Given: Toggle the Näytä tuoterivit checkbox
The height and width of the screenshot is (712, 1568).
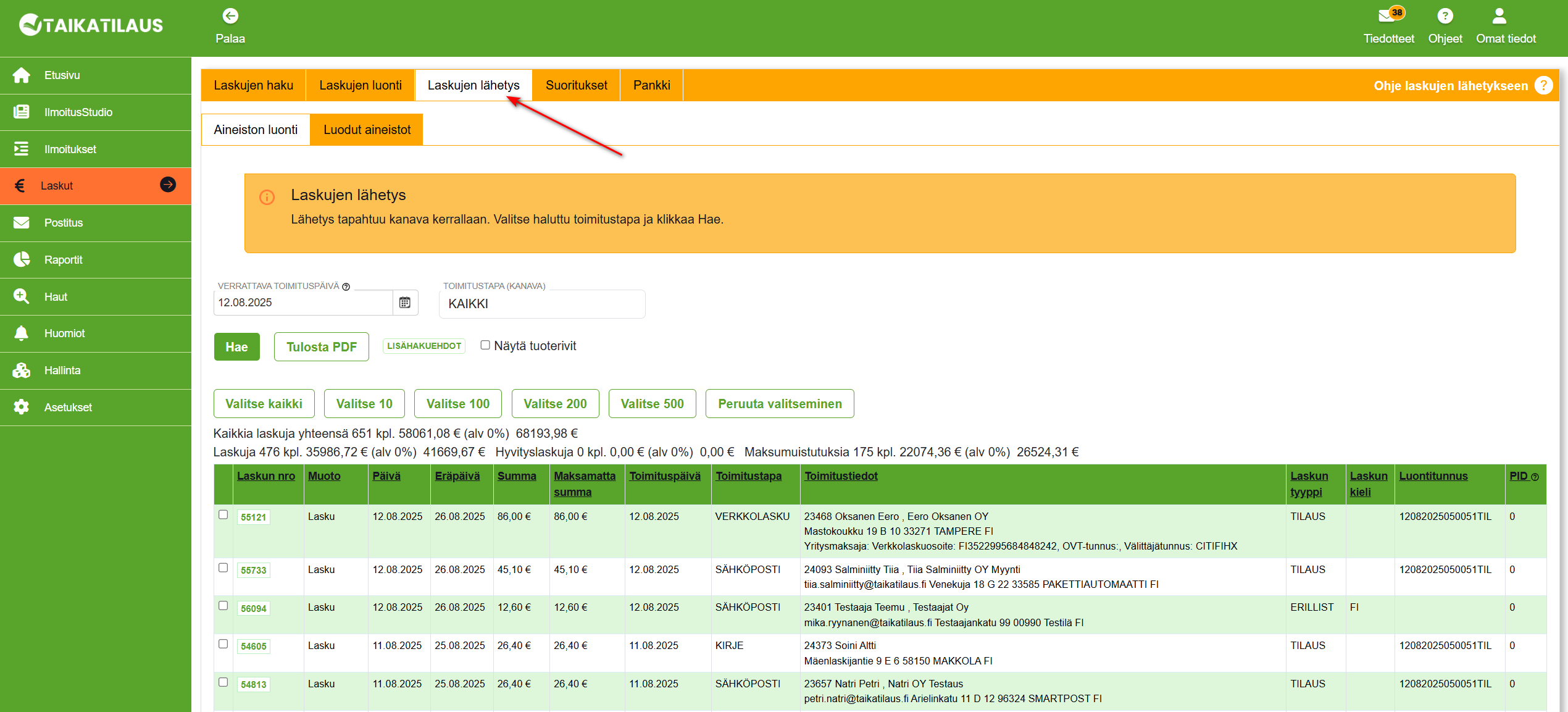Looking at the screenshot, I should pos(485,345).
